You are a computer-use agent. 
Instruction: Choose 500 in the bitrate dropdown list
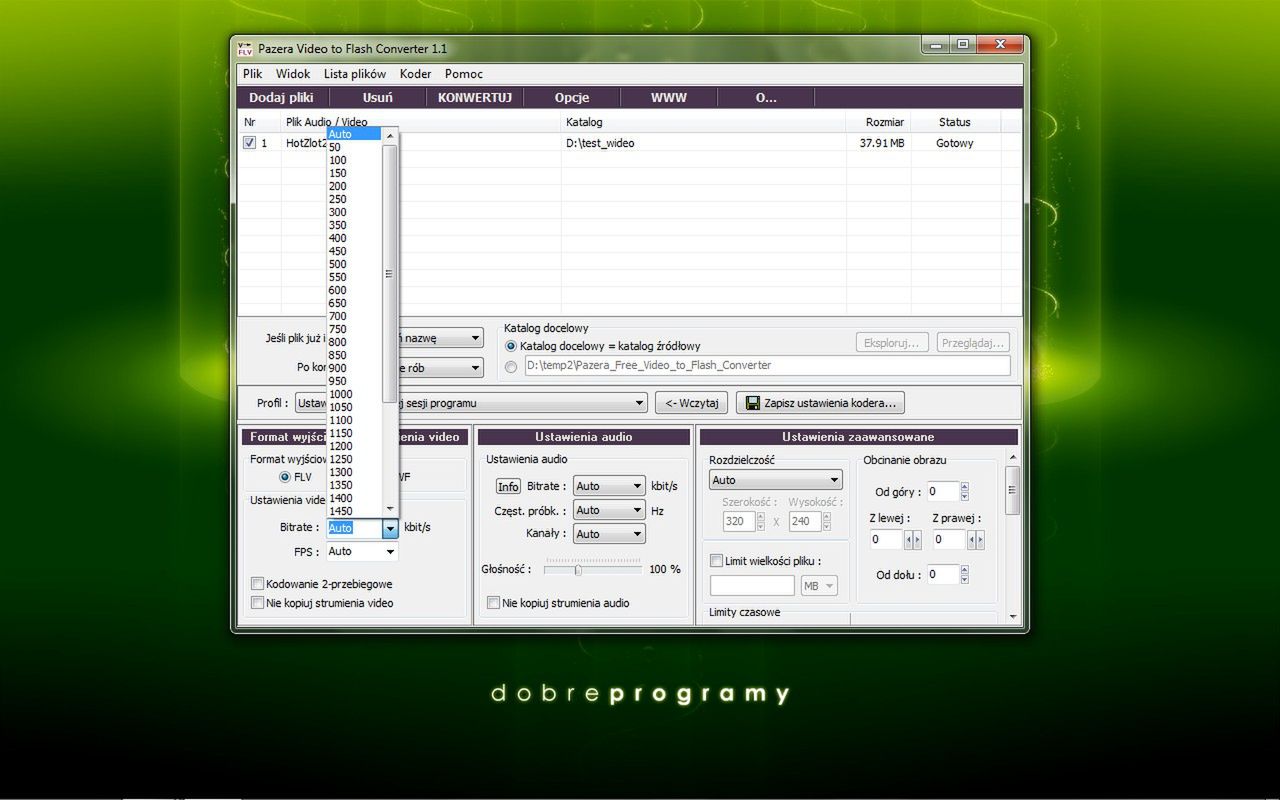354,264
